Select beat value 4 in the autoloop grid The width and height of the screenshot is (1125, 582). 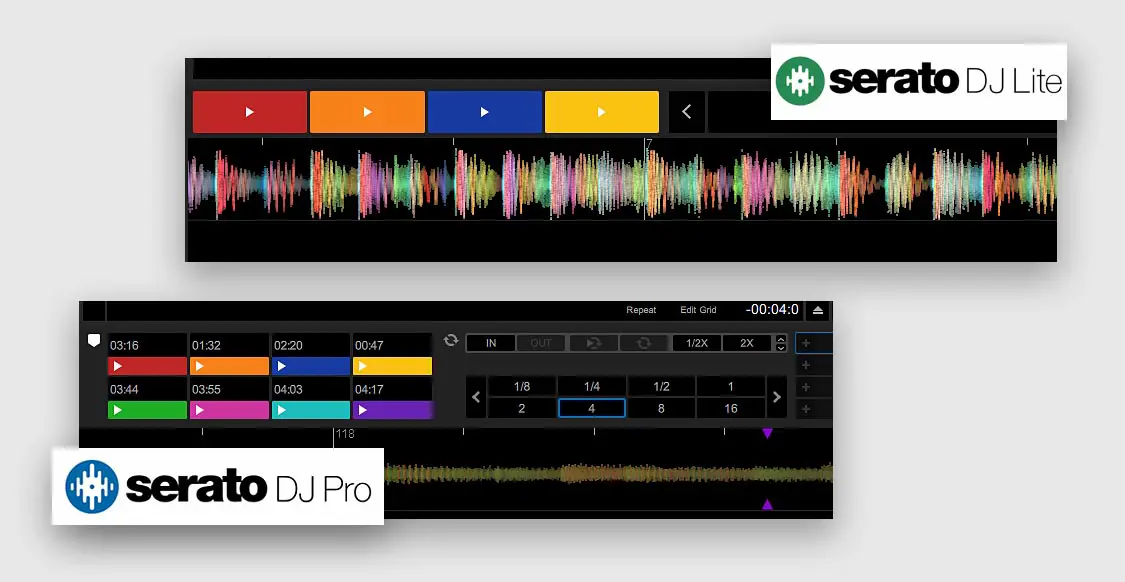click(592, 407)
